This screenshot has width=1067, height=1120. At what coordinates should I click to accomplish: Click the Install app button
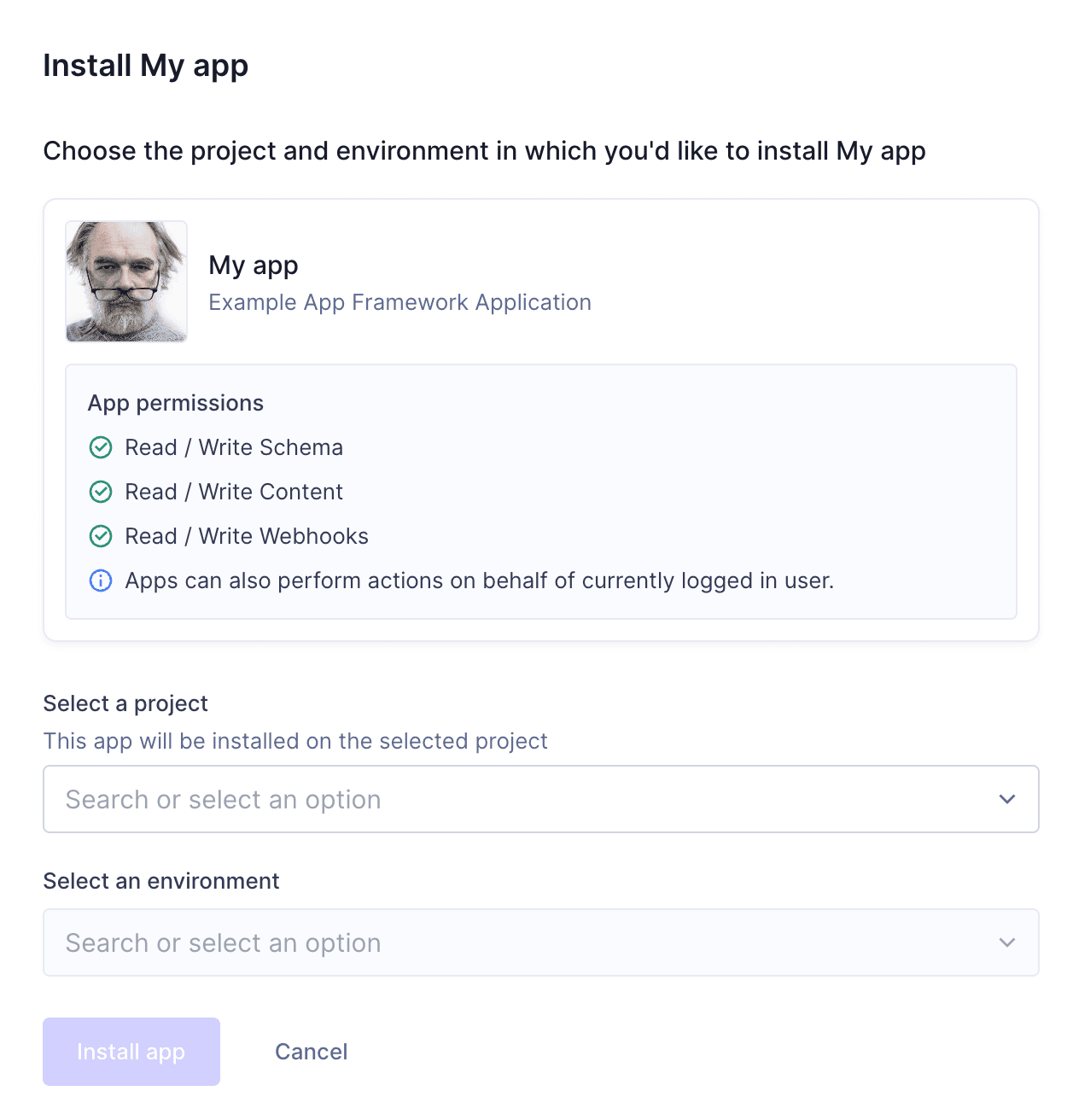[x=131, y=1052]
